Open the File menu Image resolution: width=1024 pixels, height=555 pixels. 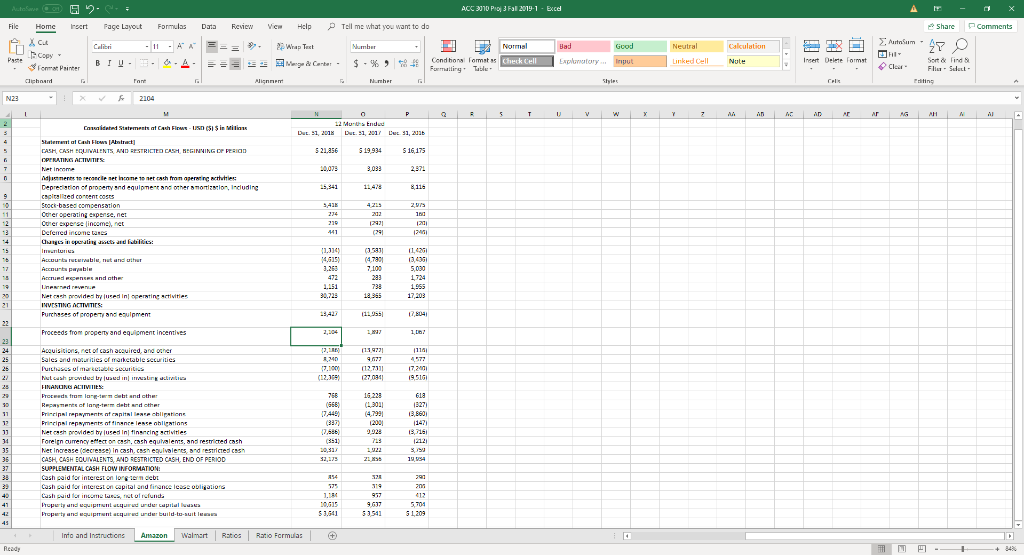pos(13,26)
